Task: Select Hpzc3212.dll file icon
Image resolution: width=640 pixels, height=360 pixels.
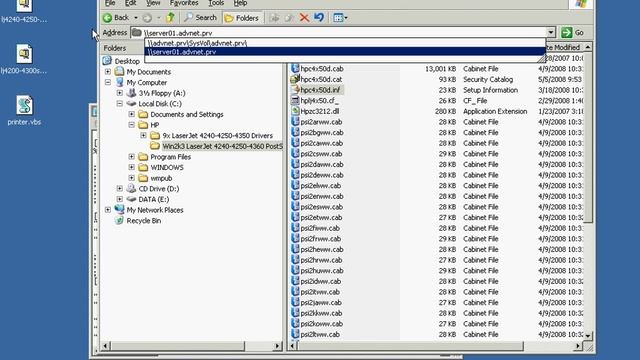Action: click(x=295, y=111)
